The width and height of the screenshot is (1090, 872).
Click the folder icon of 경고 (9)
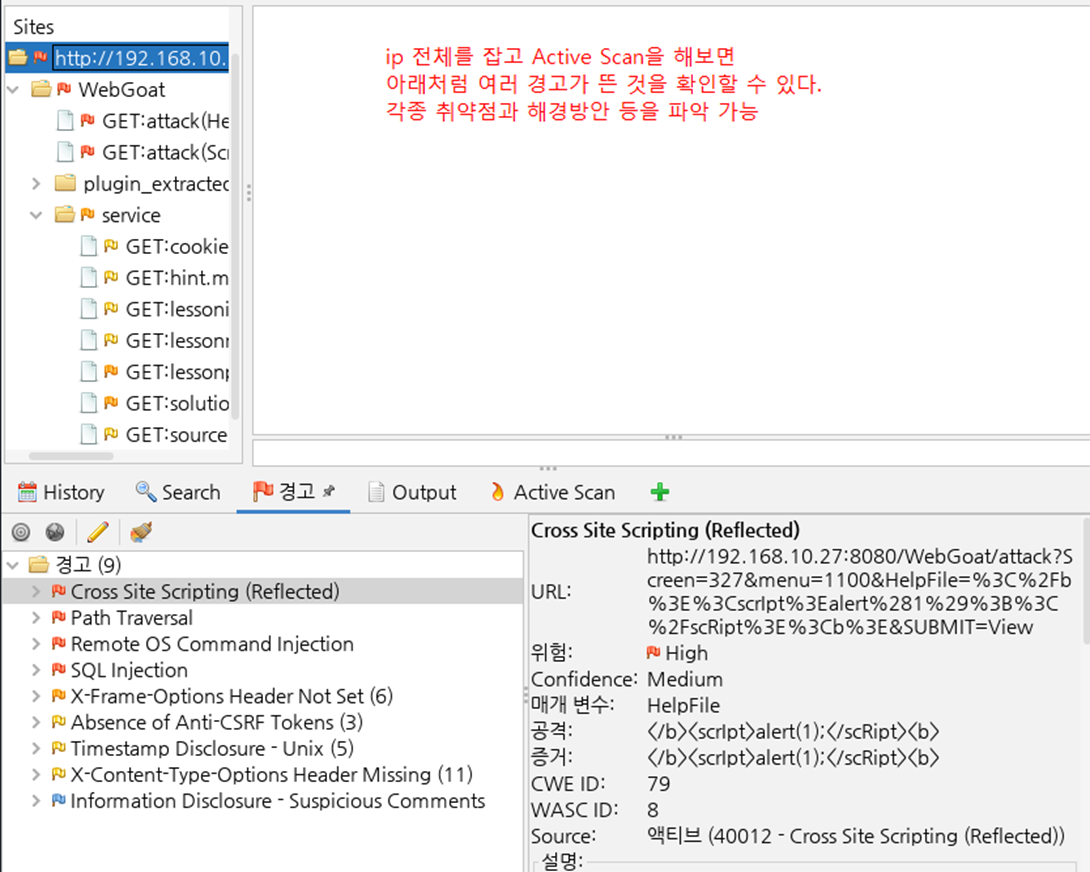(x=39, y=564)
